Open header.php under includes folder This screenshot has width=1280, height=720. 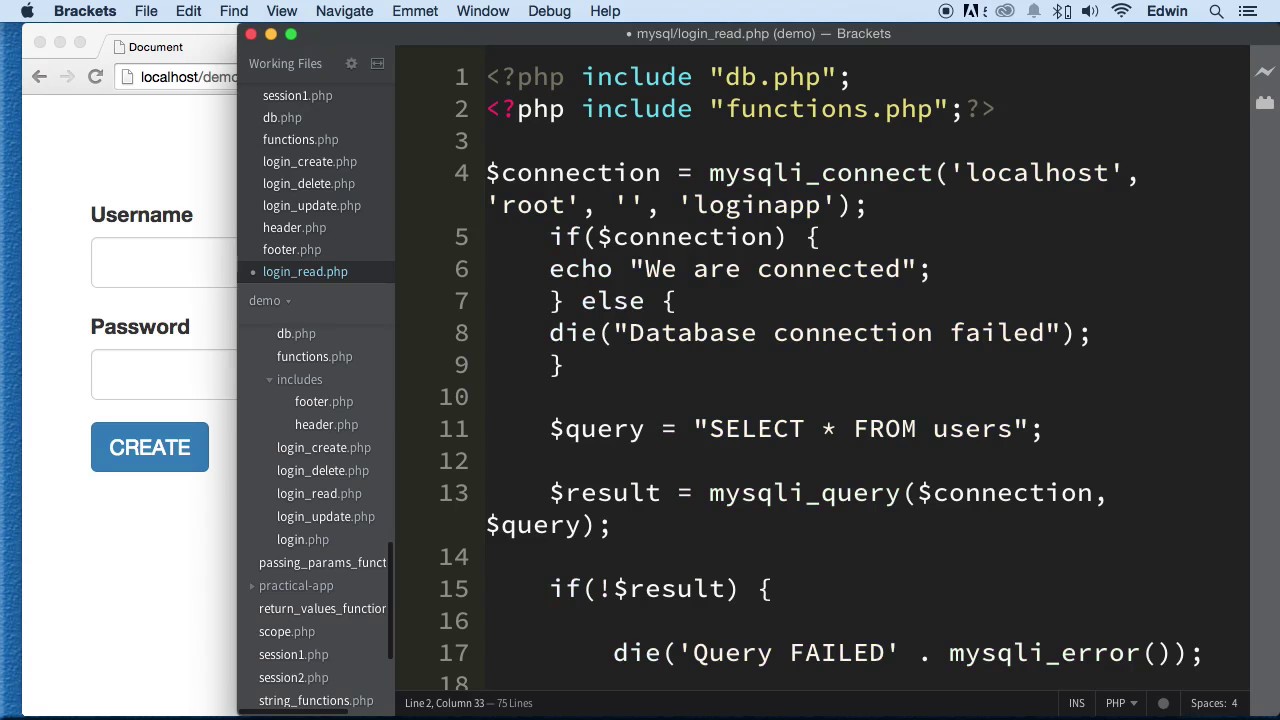click(326, 425)
